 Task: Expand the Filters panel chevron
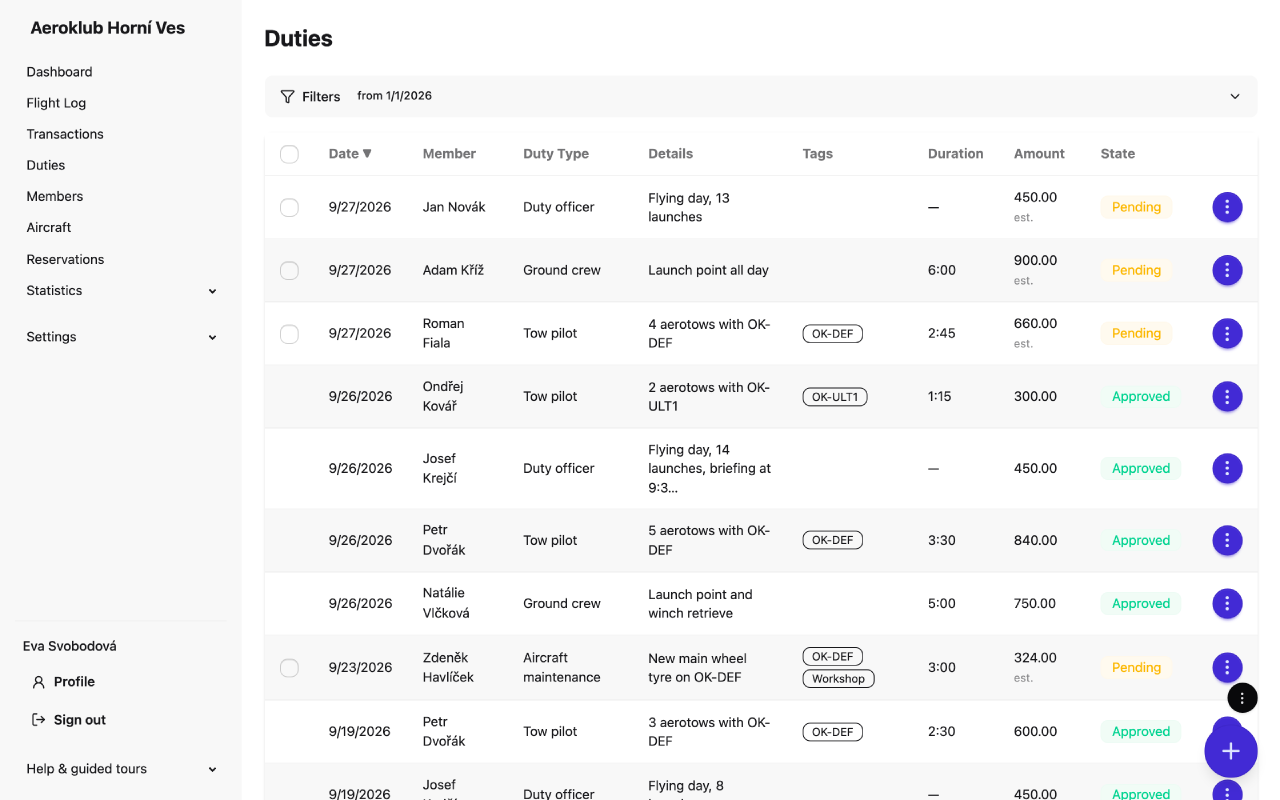pos(1235,96)
